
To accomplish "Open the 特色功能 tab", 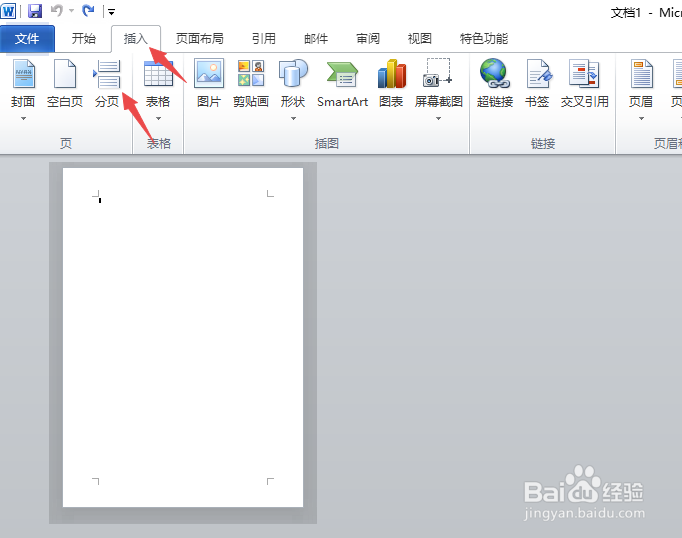I will [x=484, y=39].
